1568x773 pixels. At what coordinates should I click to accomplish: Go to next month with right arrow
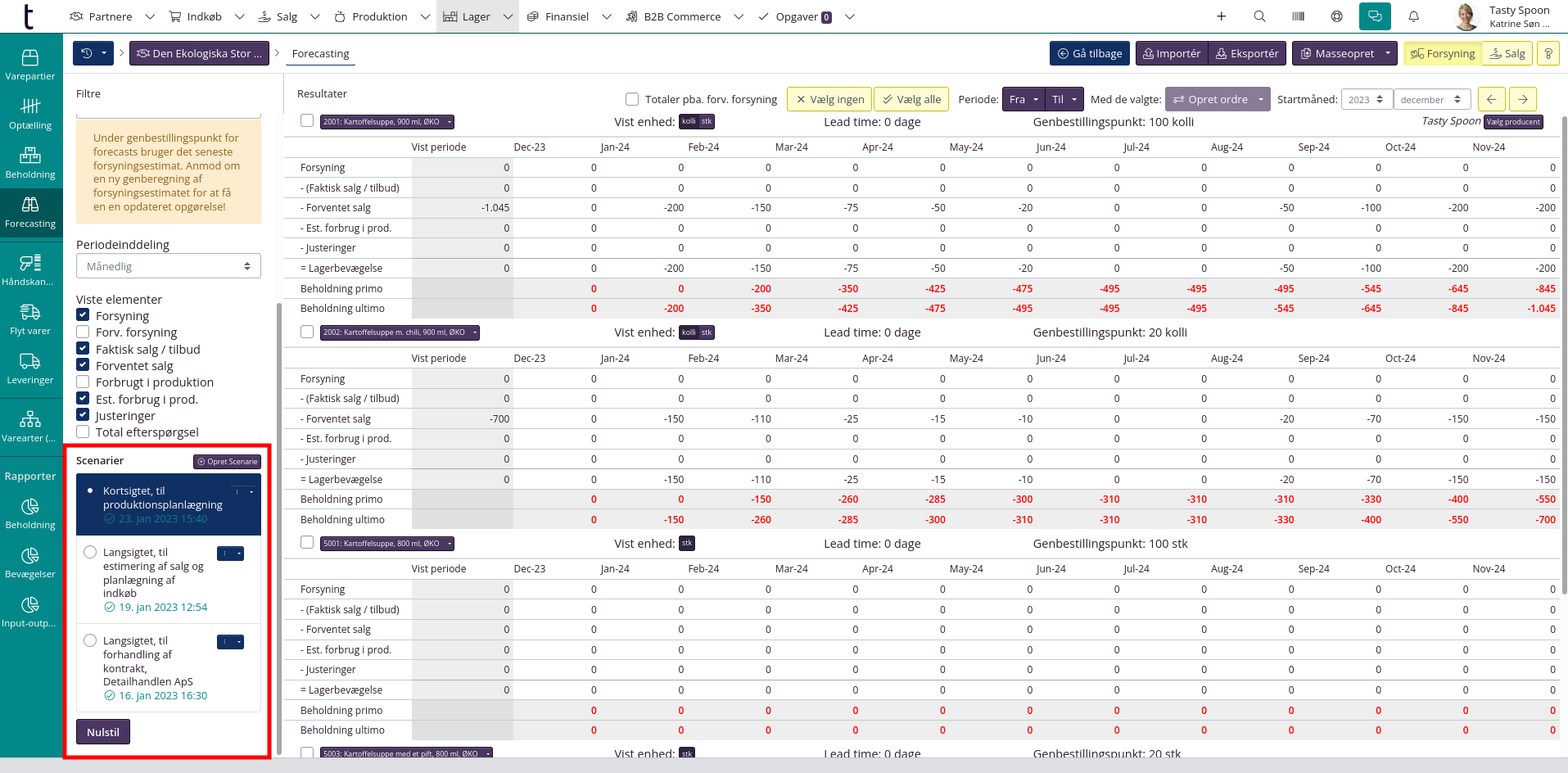(1522, 99)
